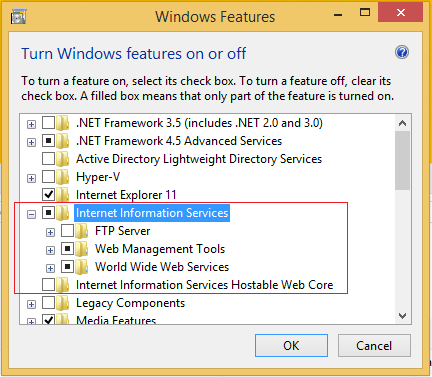Select the Media Features label
432x377 pixels.
coord(116,320)
